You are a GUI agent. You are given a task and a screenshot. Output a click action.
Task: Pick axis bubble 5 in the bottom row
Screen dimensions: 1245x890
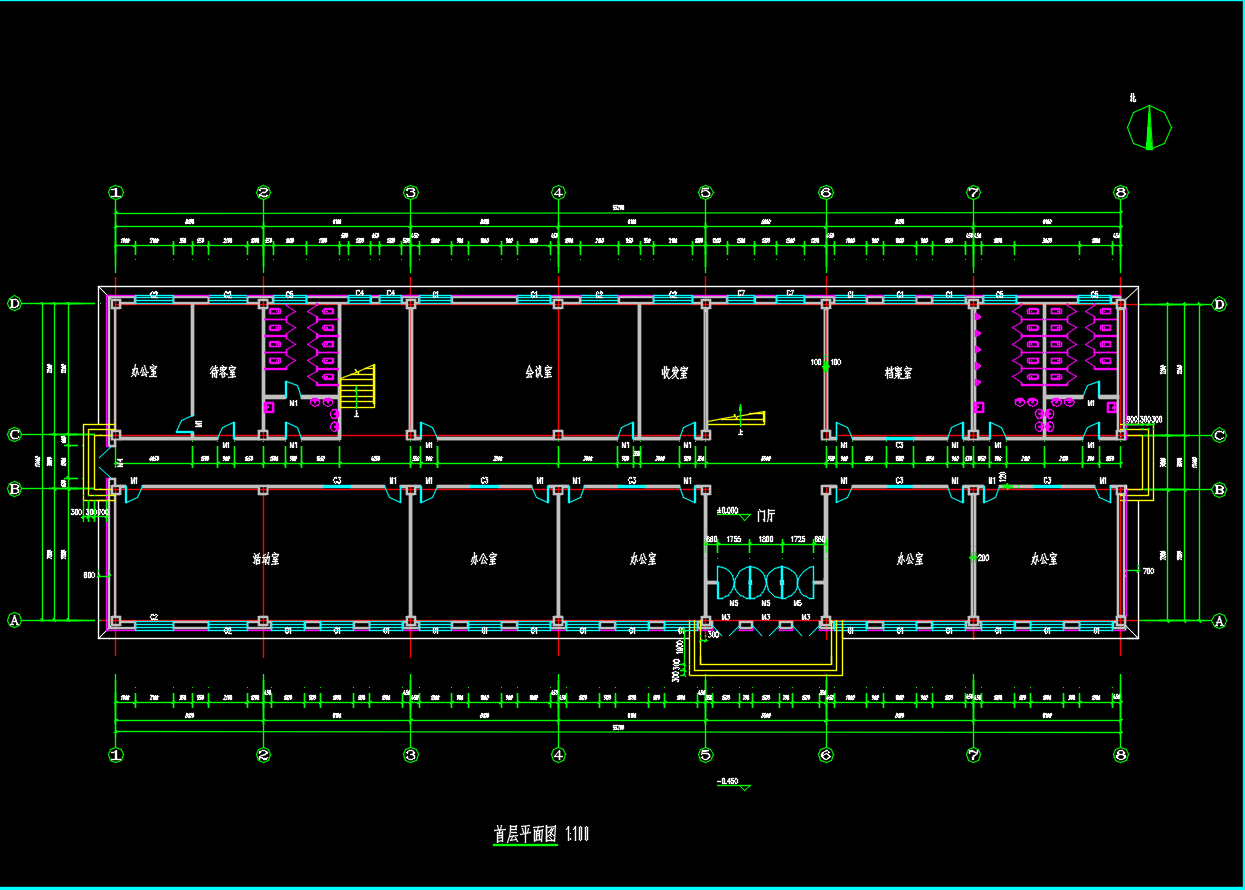(x=705, y=755)
